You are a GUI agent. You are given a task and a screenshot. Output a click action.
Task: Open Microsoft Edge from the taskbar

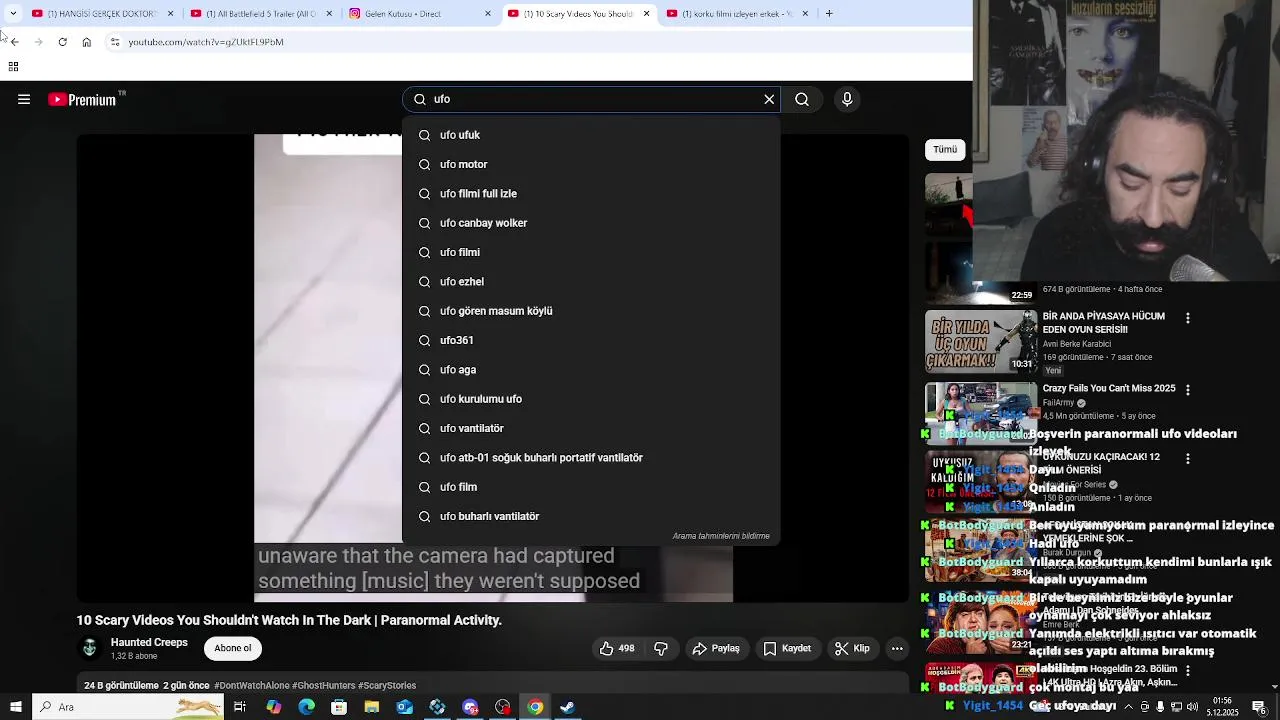click(x=306, y=707)
